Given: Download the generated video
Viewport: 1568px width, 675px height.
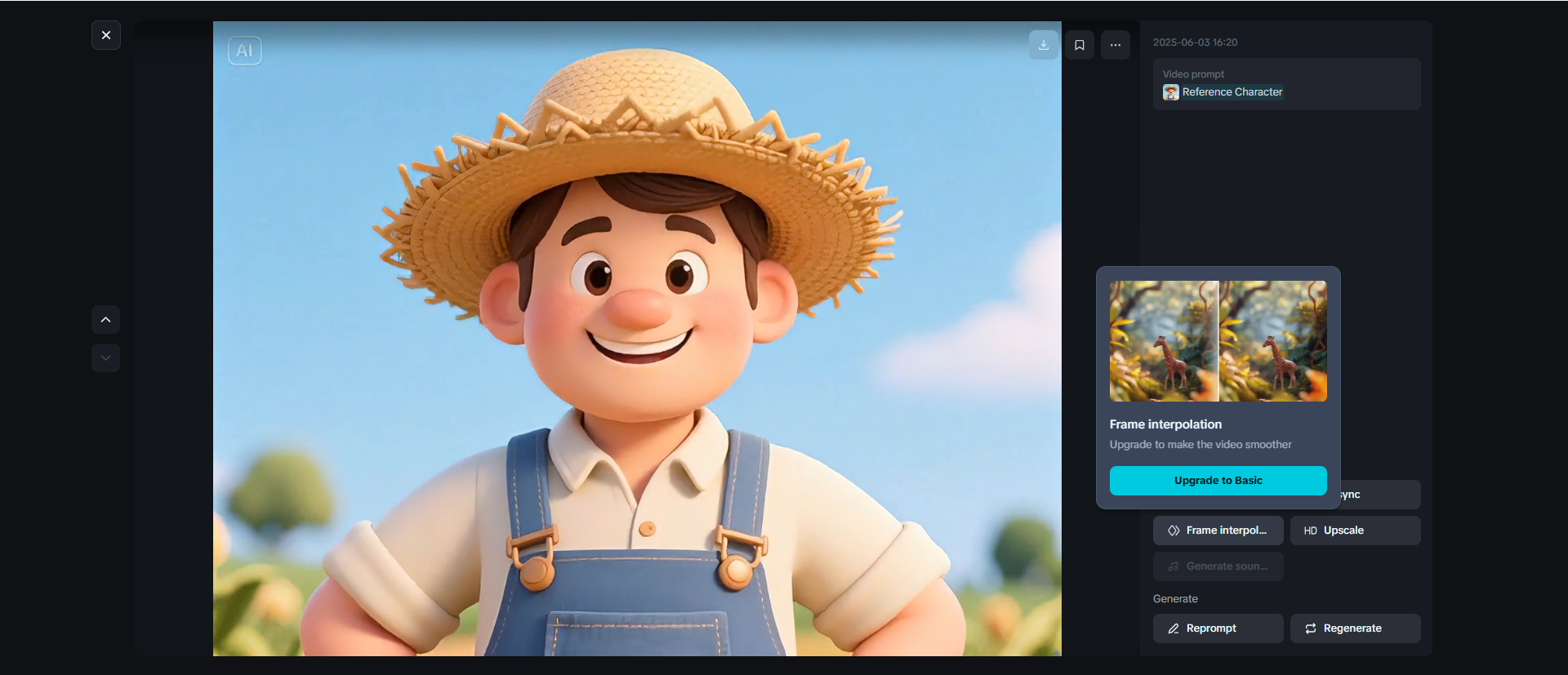Looking at the screenshot, I should (x=1044, y=45).
